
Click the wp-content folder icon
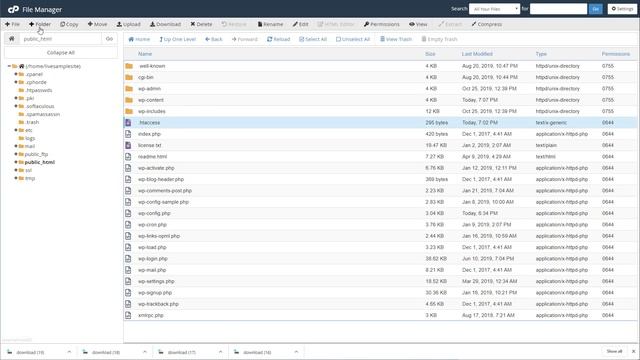(129, 100)
